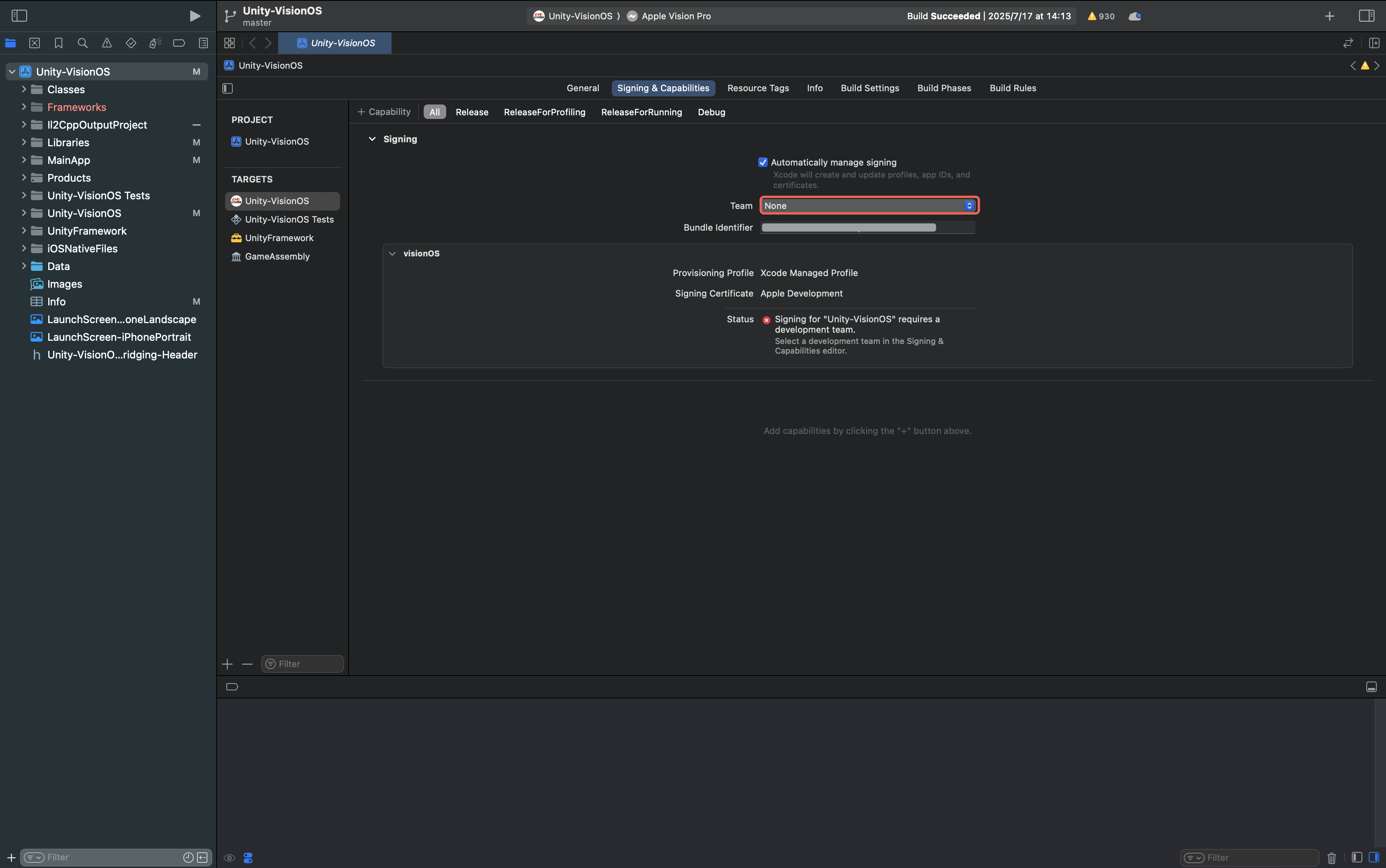Expand the Frameworks folder
Screen dimensions: 1386x868
tap(24, 107)
